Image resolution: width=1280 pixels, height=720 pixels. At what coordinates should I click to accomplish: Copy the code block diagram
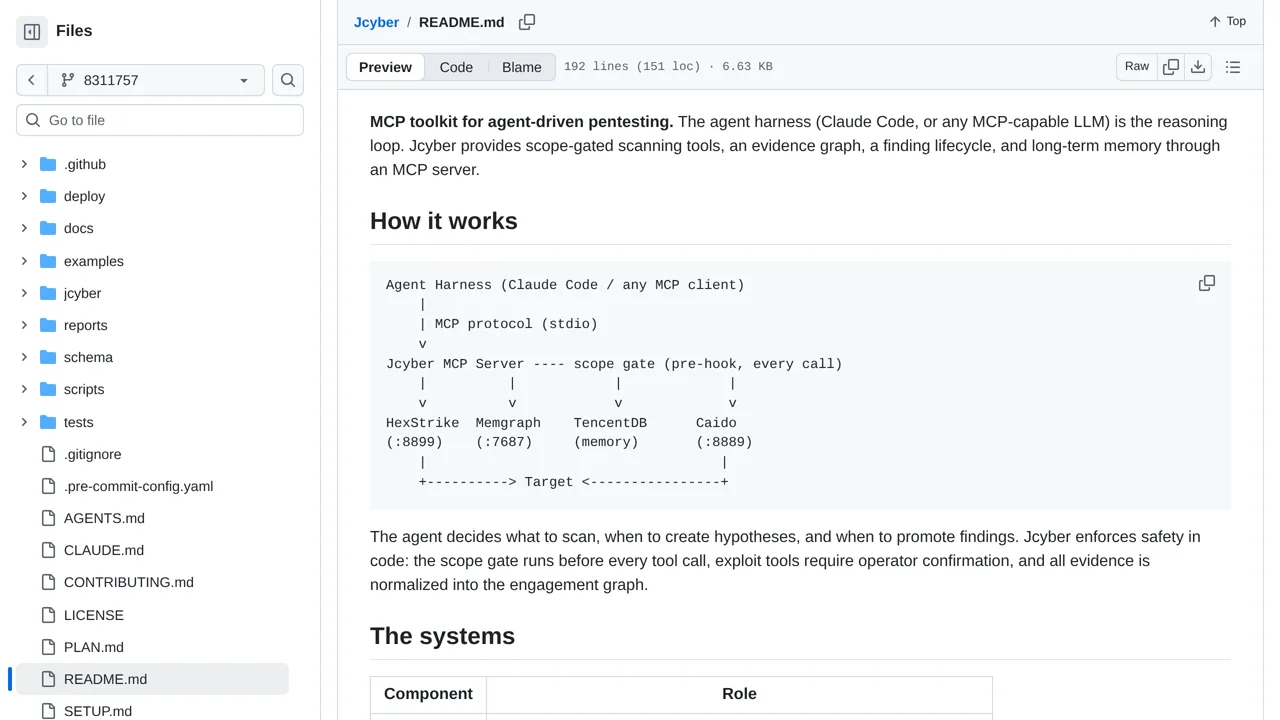point(1207,283)
